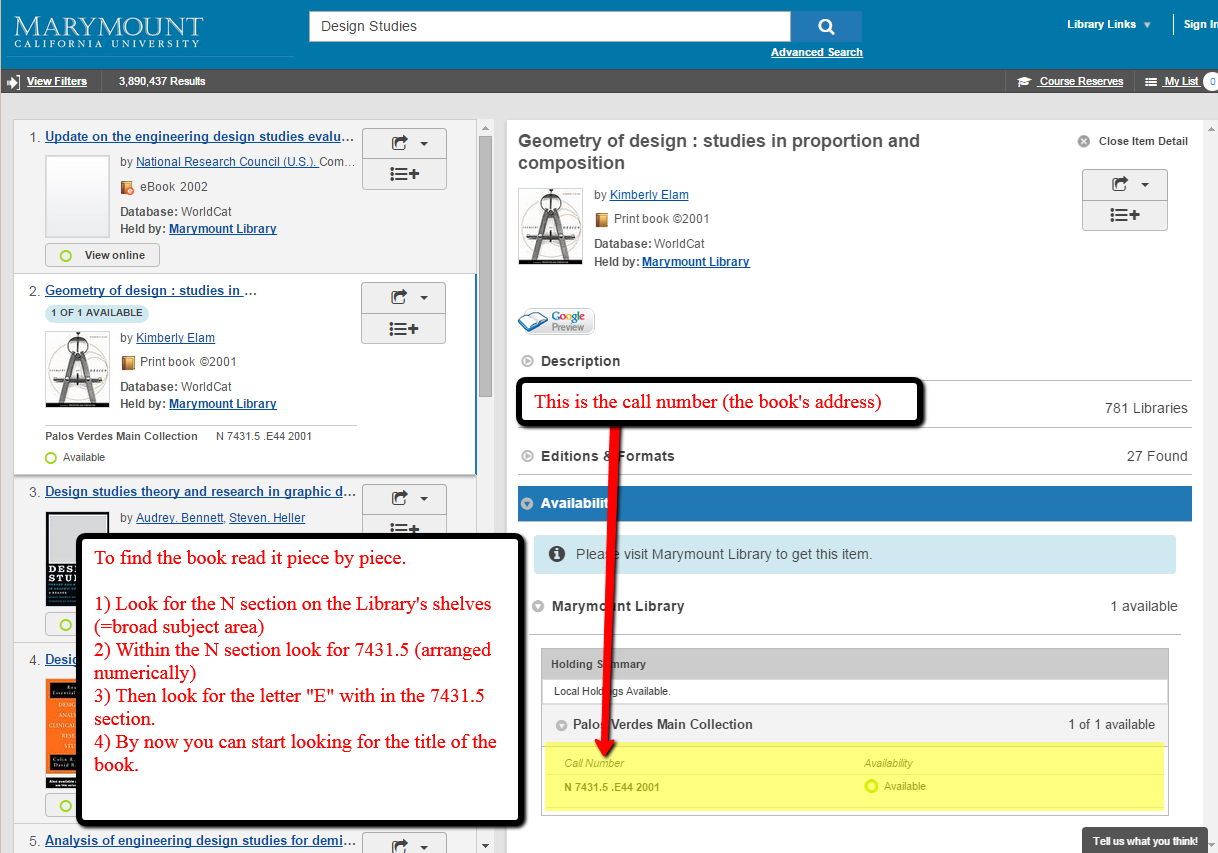Open Marymount Library link in result 1
The height and width of the screenshot is (853, 1218).
tap(223, 229)
